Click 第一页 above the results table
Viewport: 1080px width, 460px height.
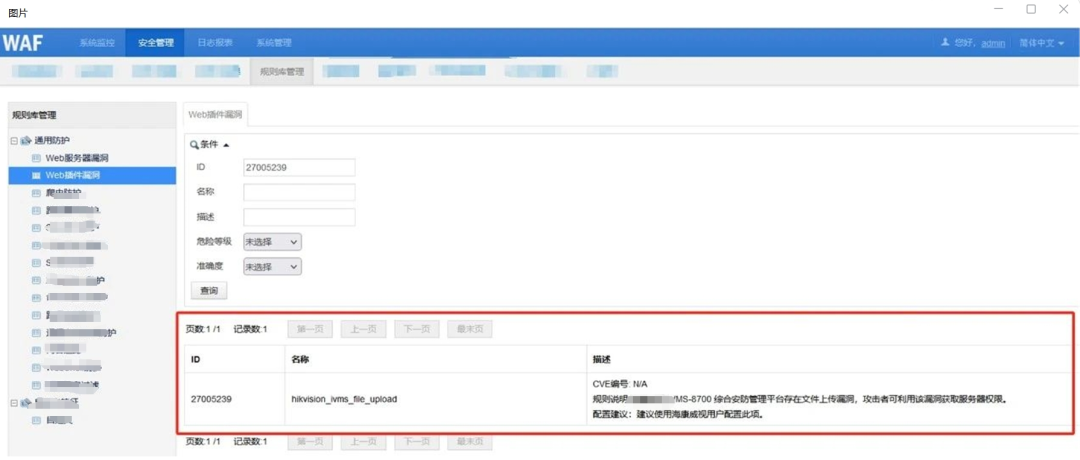tap(310, 329)
